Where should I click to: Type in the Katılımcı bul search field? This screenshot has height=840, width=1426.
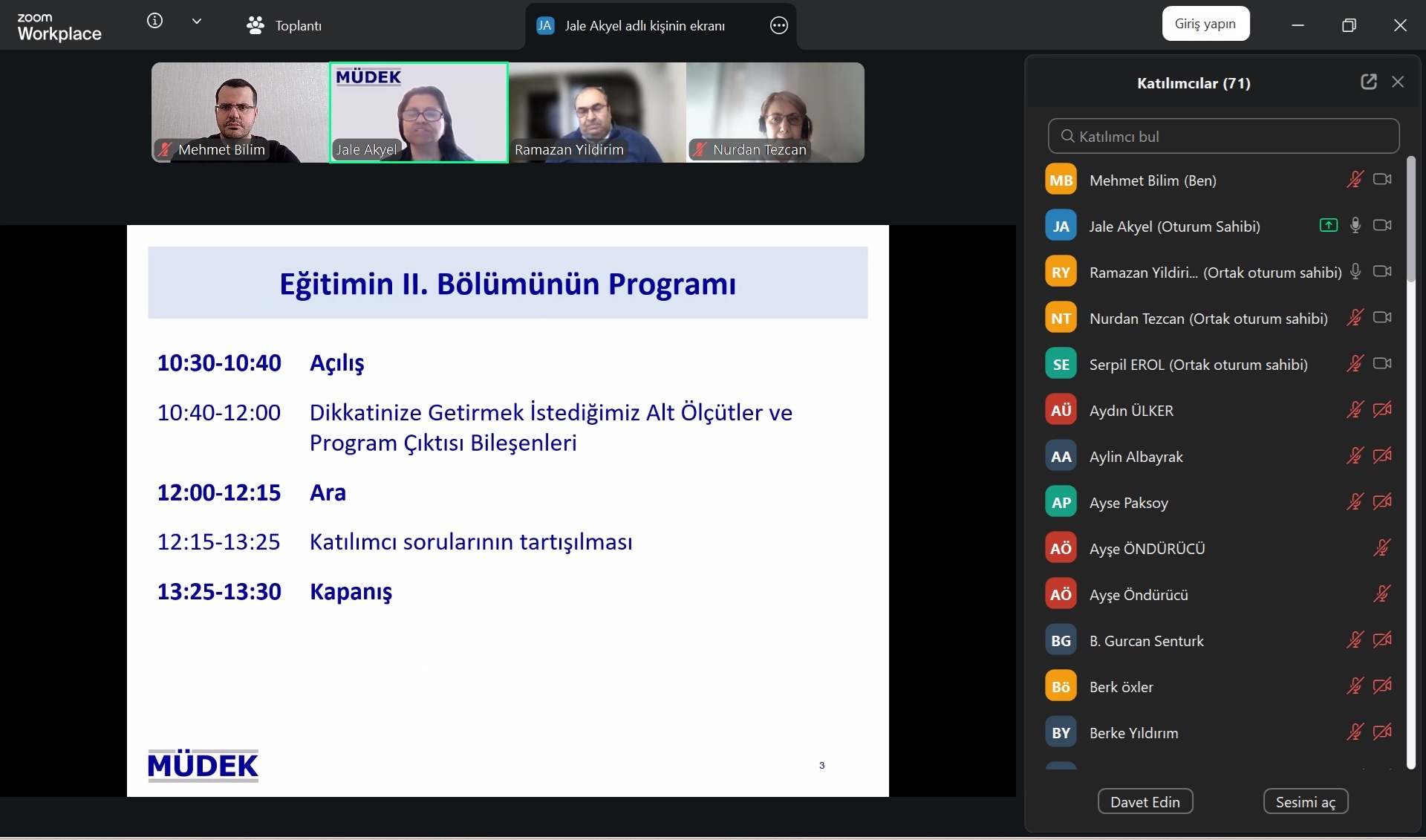[x=1223, y=137]
